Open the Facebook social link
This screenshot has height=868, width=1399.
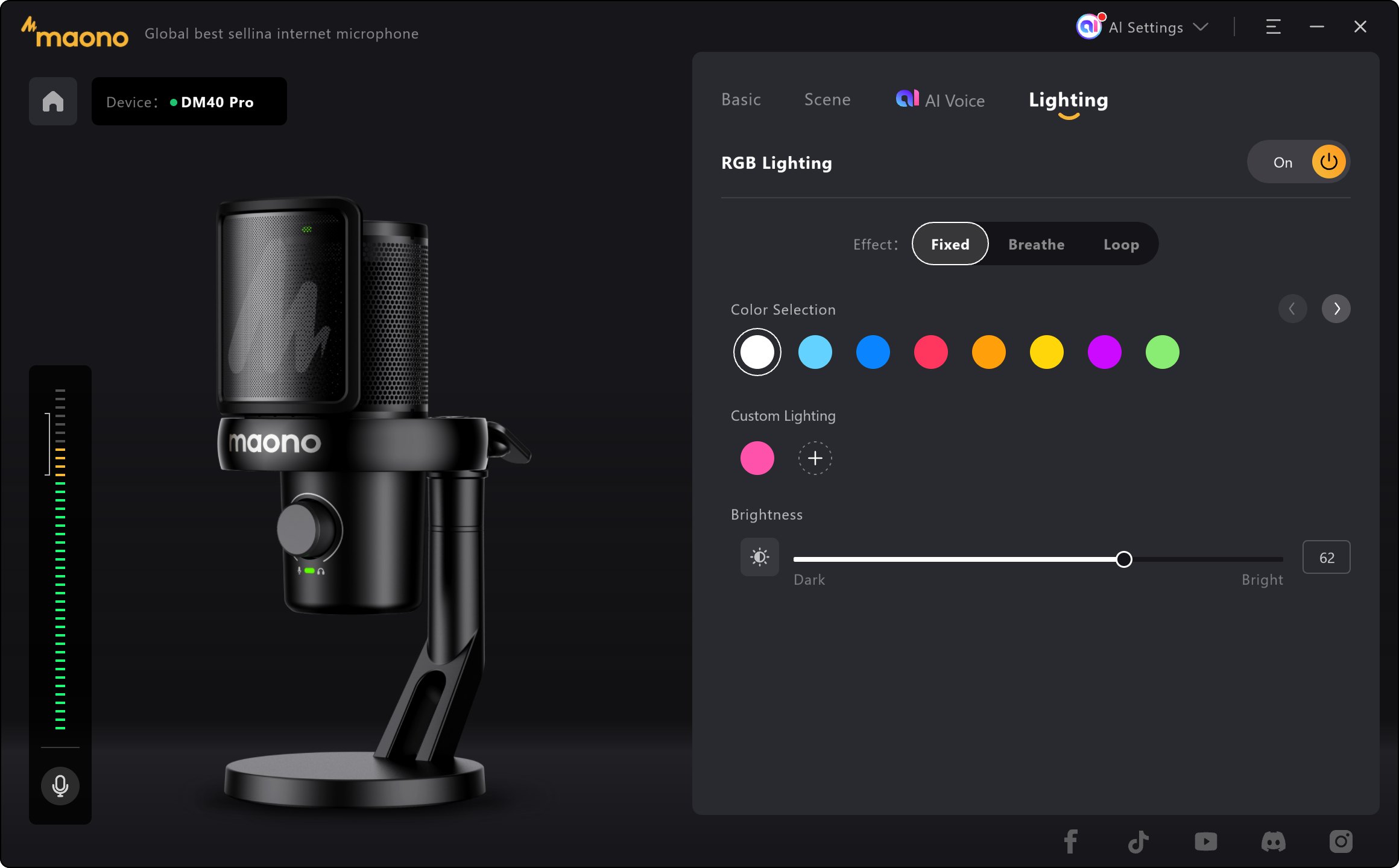click(1070, 841)
